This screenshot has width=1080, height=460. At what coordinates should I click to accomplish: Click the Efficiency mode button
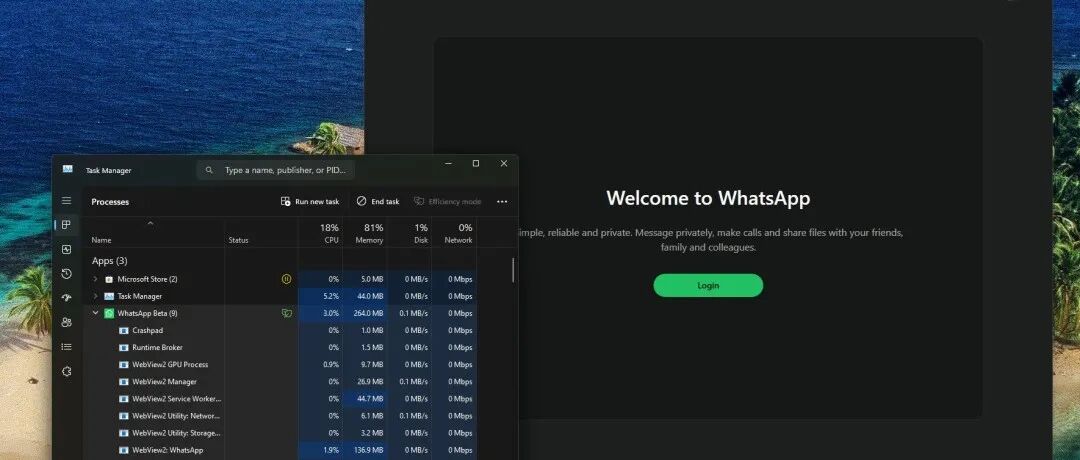click(x=448, y=202)
